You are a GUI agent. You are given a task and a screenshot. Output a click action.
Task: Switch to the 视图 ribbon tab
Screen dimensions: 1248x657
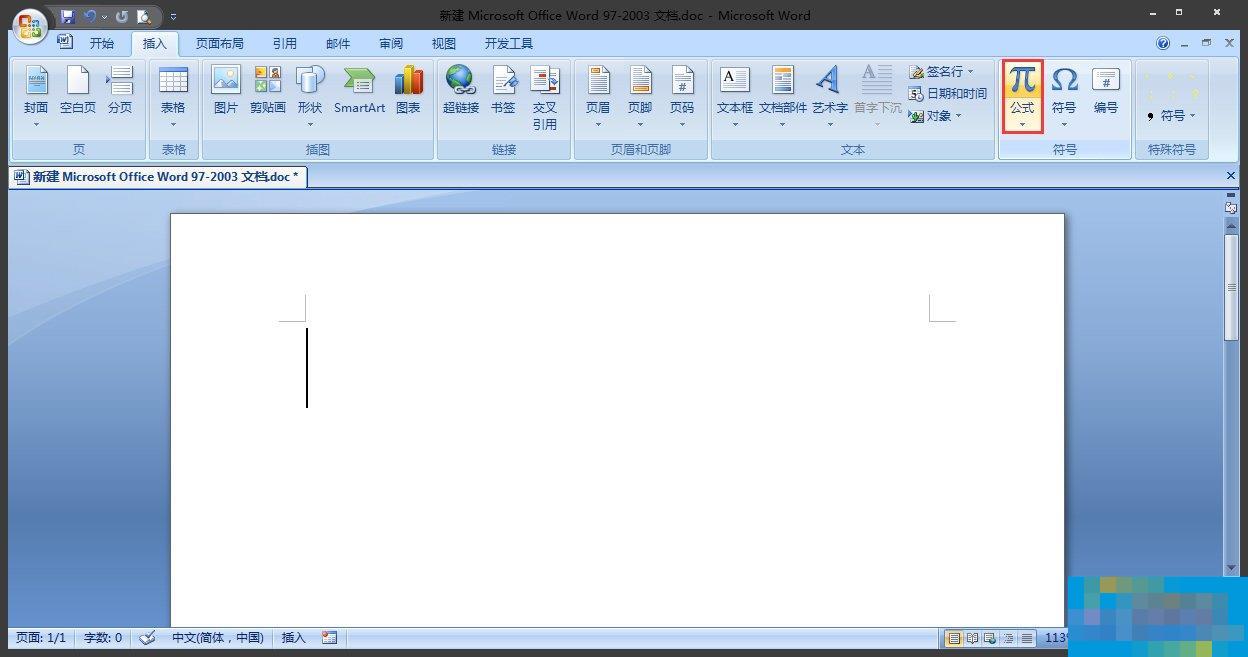coord(444,44)
